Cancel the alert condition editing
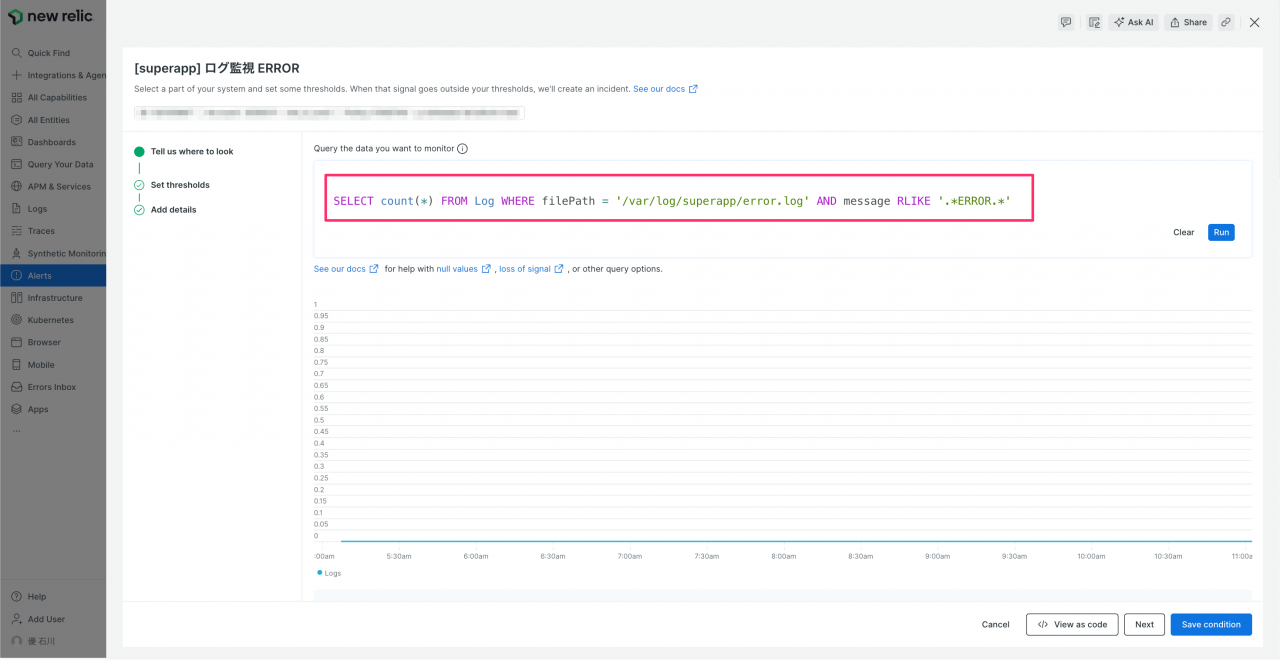Screen dimensions: 1280x660 tap(995, 624)
